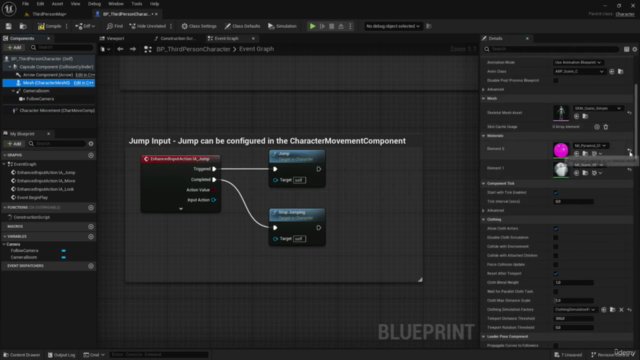Screen dimensions: 640x360
Task: Open compile options menu dots
Action: click(x=67, y=26)
